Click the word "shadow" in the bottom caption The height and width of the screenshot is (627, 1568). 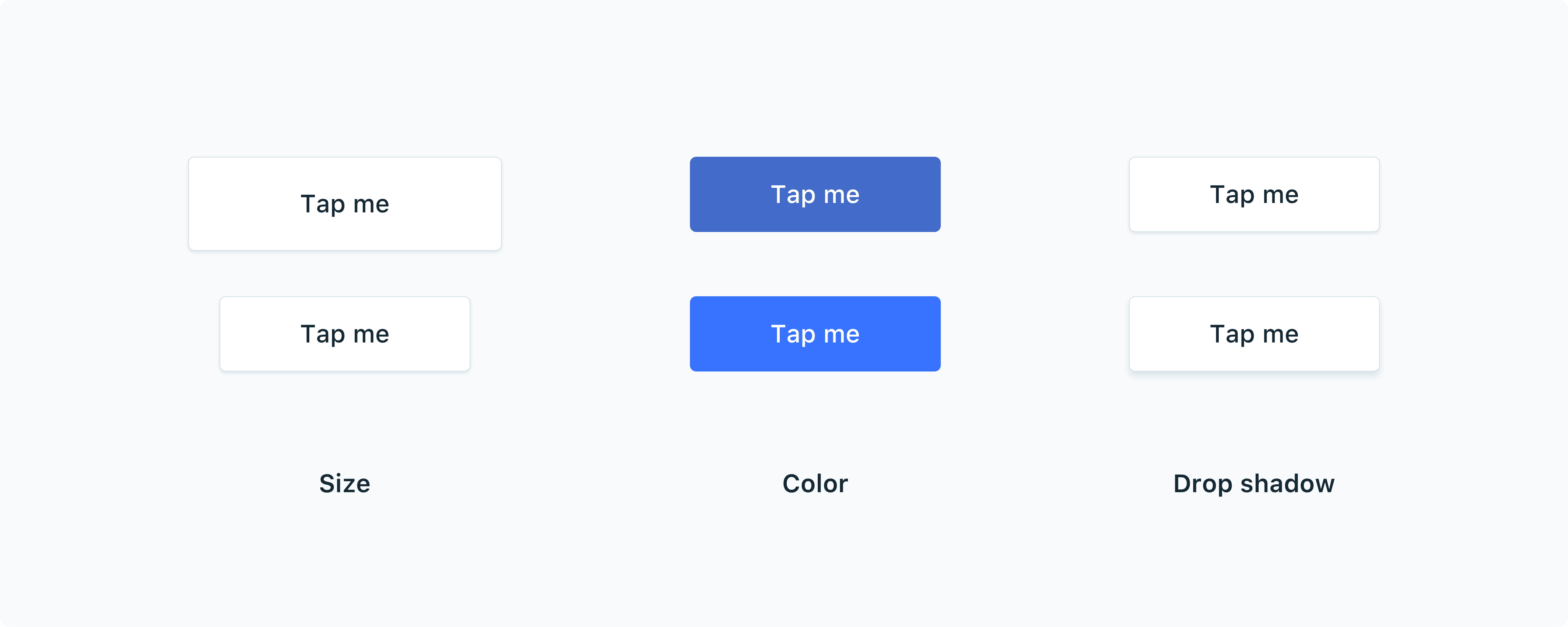[1287, 483]
